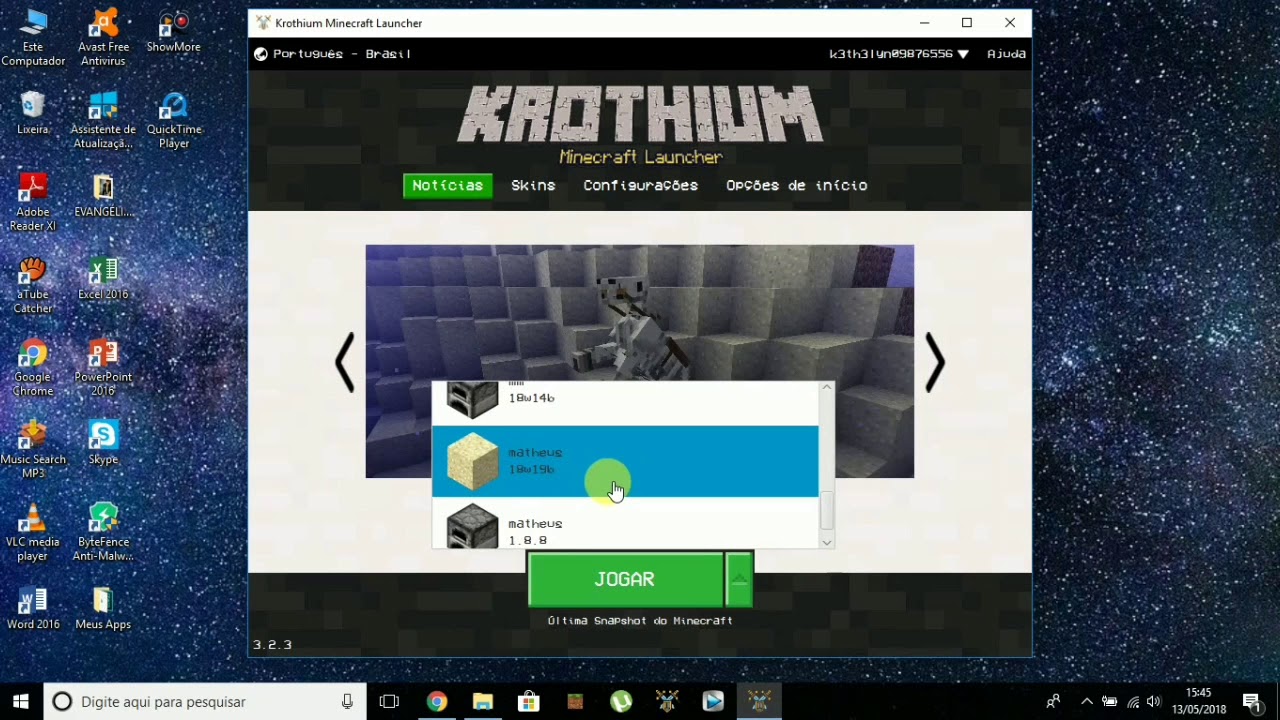Viewport: 1280px width, 720px height.
Task: Show the next news slide arrow
Action: (x=934, y=362)
